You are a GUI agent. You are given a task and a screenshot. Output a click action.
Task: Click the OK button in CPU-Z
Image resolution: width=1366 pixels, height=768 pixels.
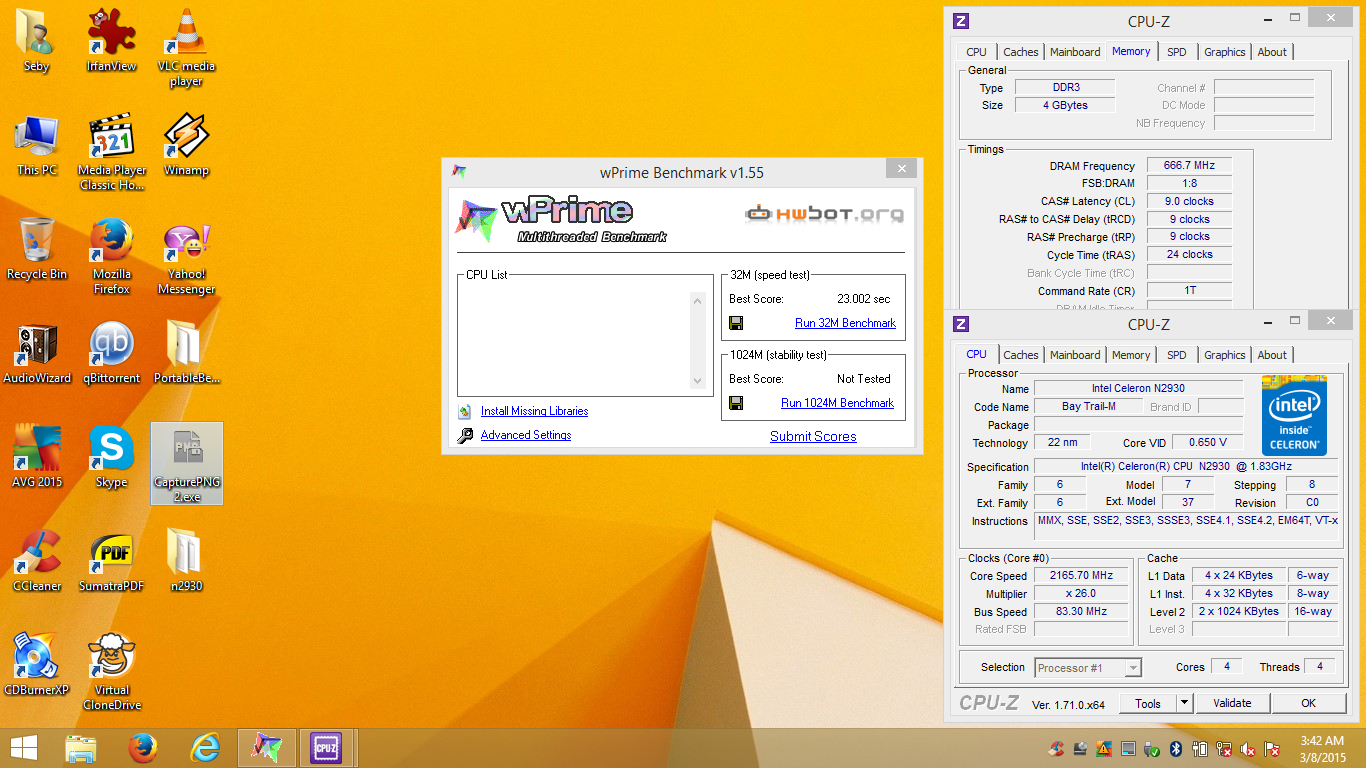point(1308,703)
